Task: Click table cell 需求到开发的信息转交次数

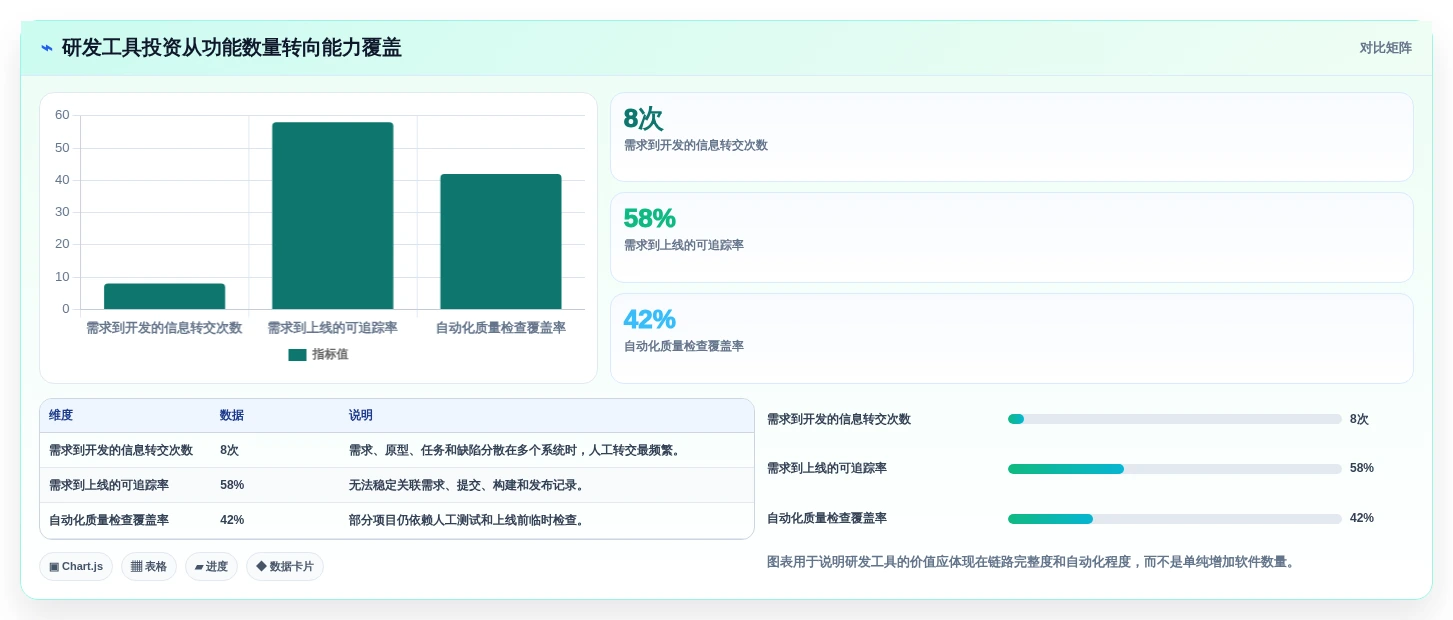Action: click(x=121, y=451)
